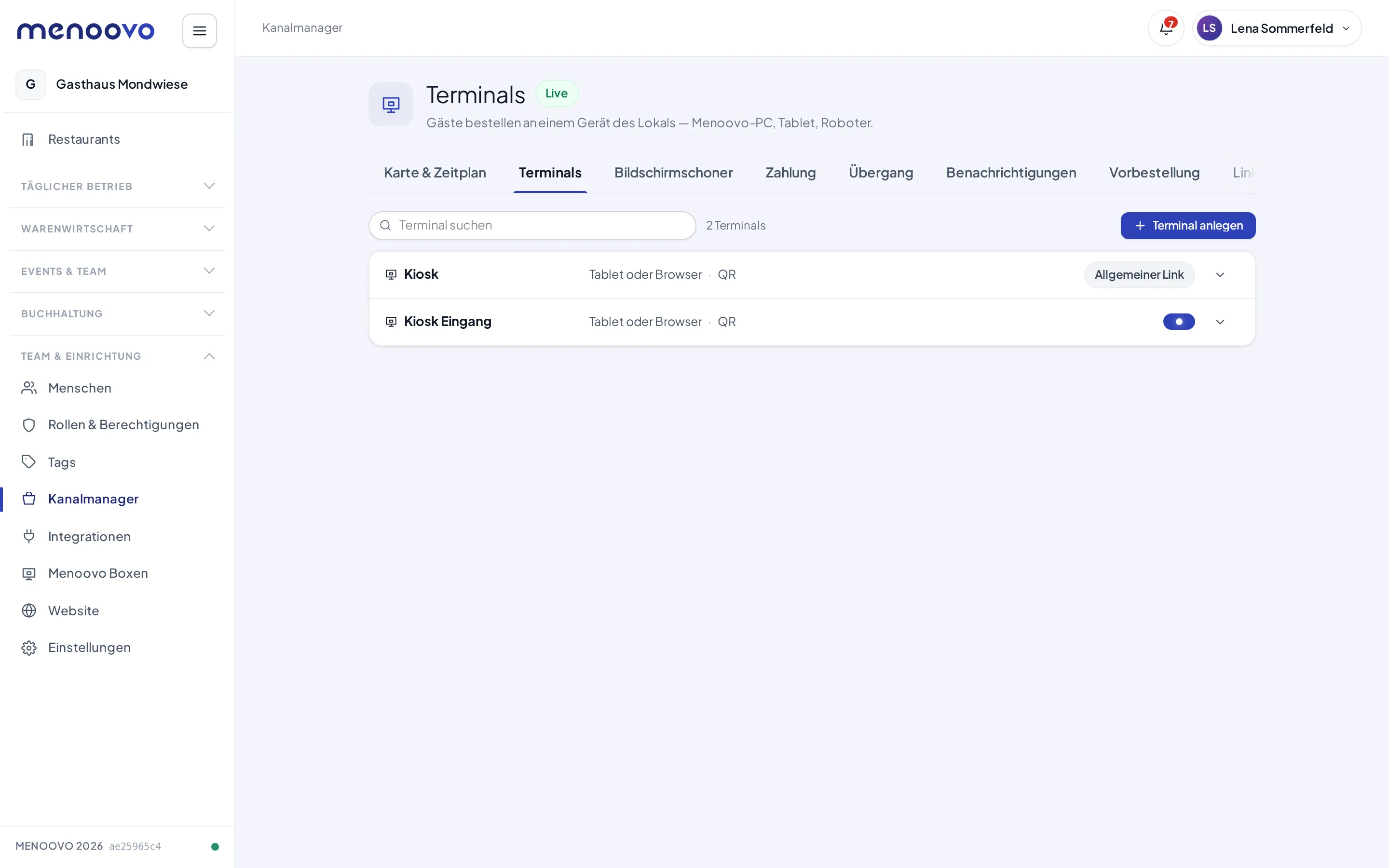This screenshot has height=868, width=1389.
Task: Expand the Buchhaltung section
Action: coord(117,313)
